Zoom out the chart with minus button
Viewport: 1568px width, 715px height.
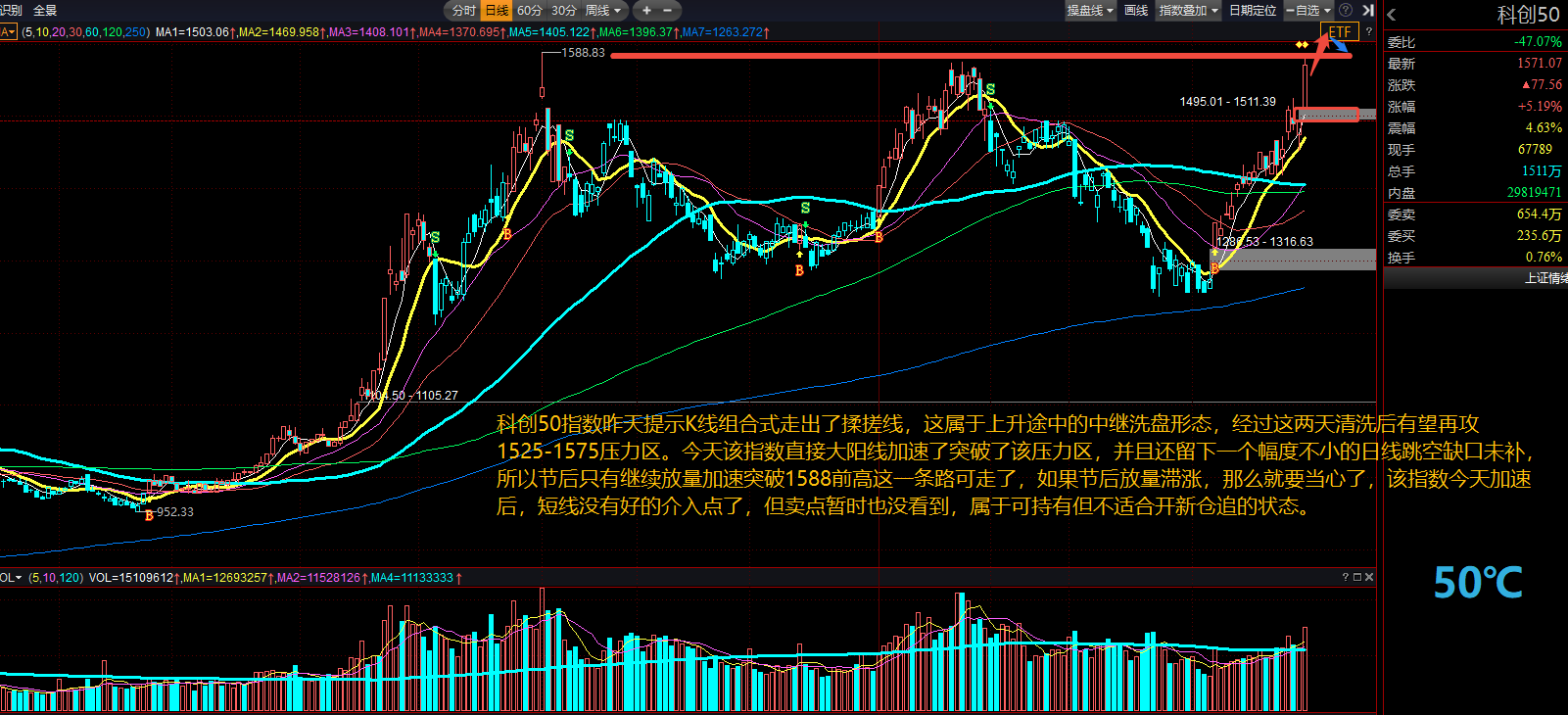point(668,11)
